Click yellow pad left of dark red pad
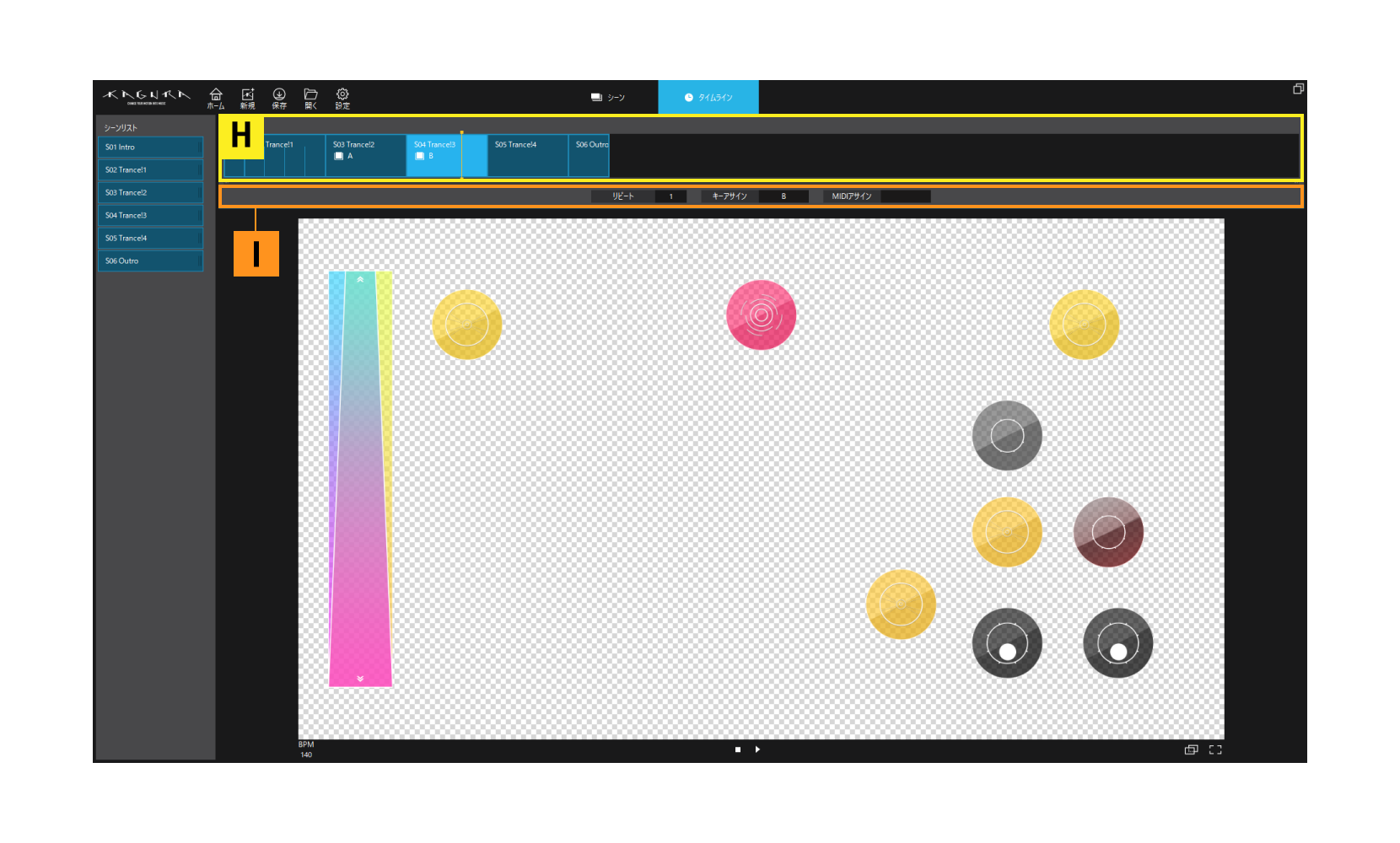 (1007, 532)
